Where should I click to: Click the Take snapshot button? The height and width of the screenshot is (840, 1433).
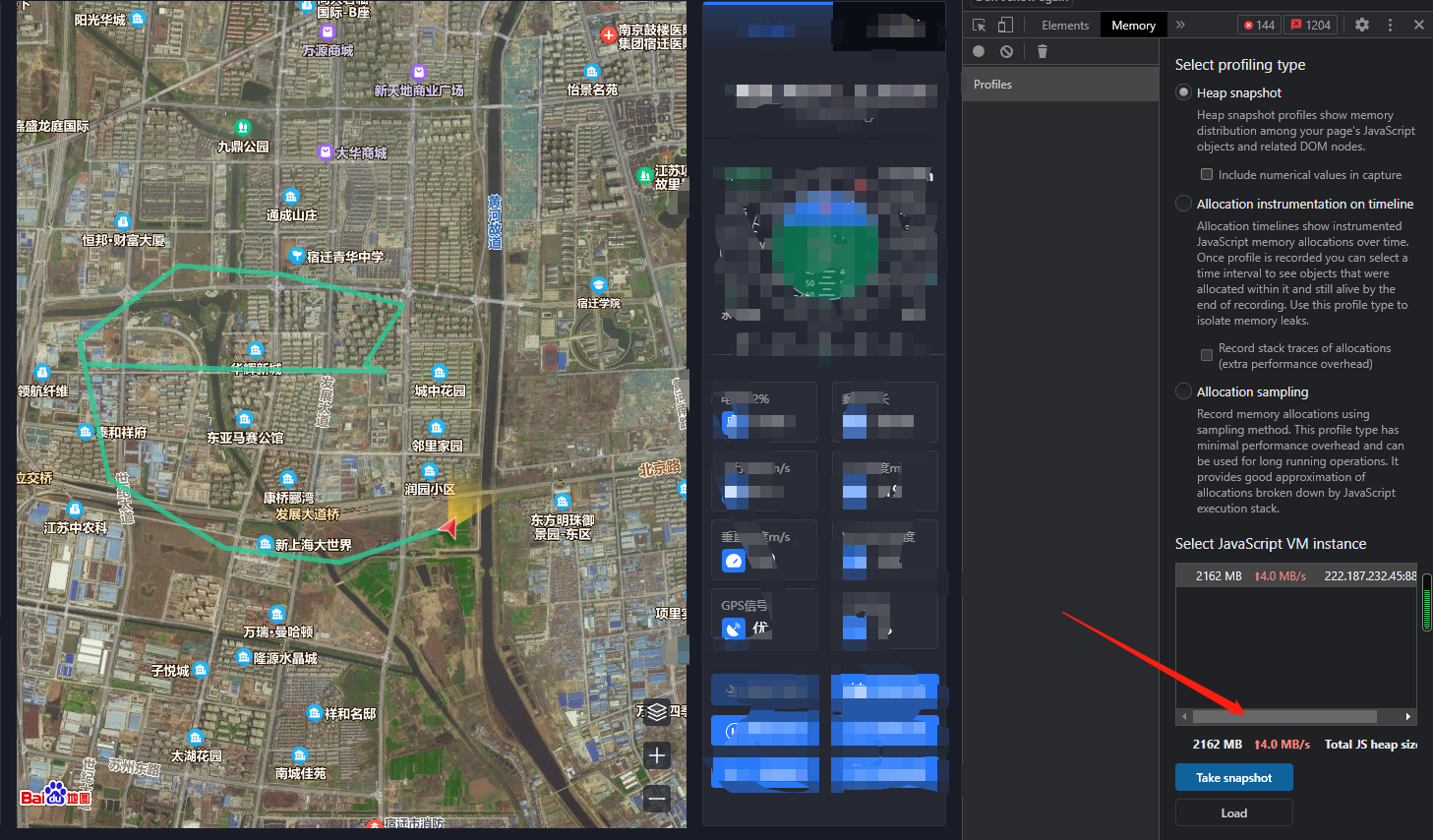pos(1234,778)
